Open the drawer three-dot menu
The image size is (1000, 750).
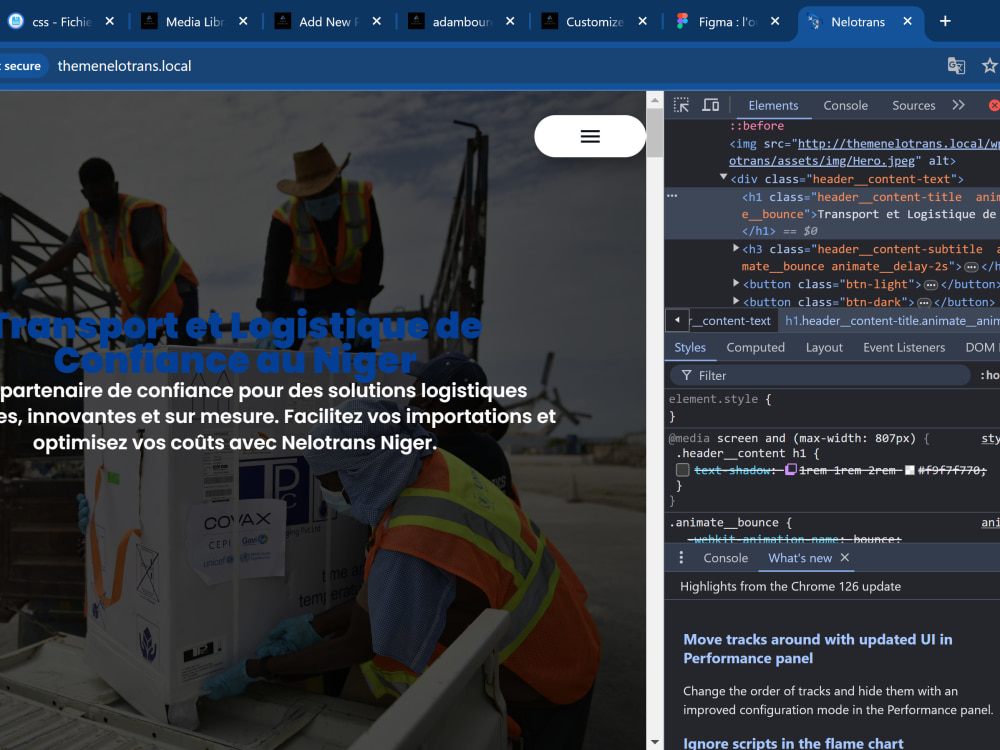(x=681, y=557)
